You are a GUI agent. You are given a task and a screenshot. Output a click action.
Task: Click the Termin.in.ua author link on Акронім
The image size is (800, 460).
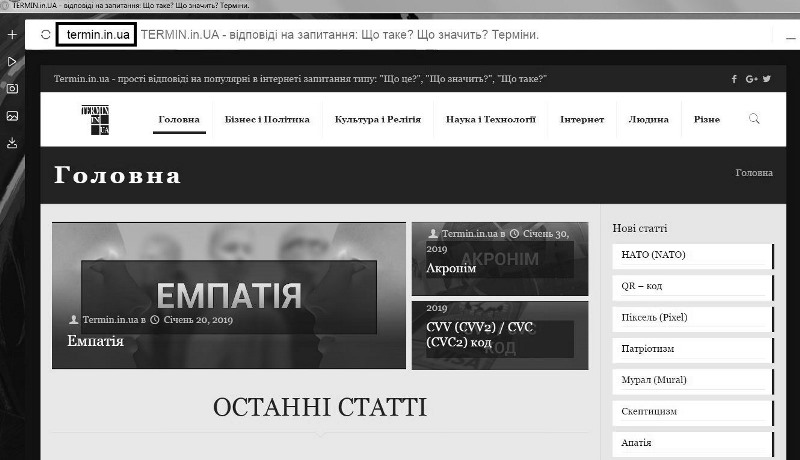point(469,234)
